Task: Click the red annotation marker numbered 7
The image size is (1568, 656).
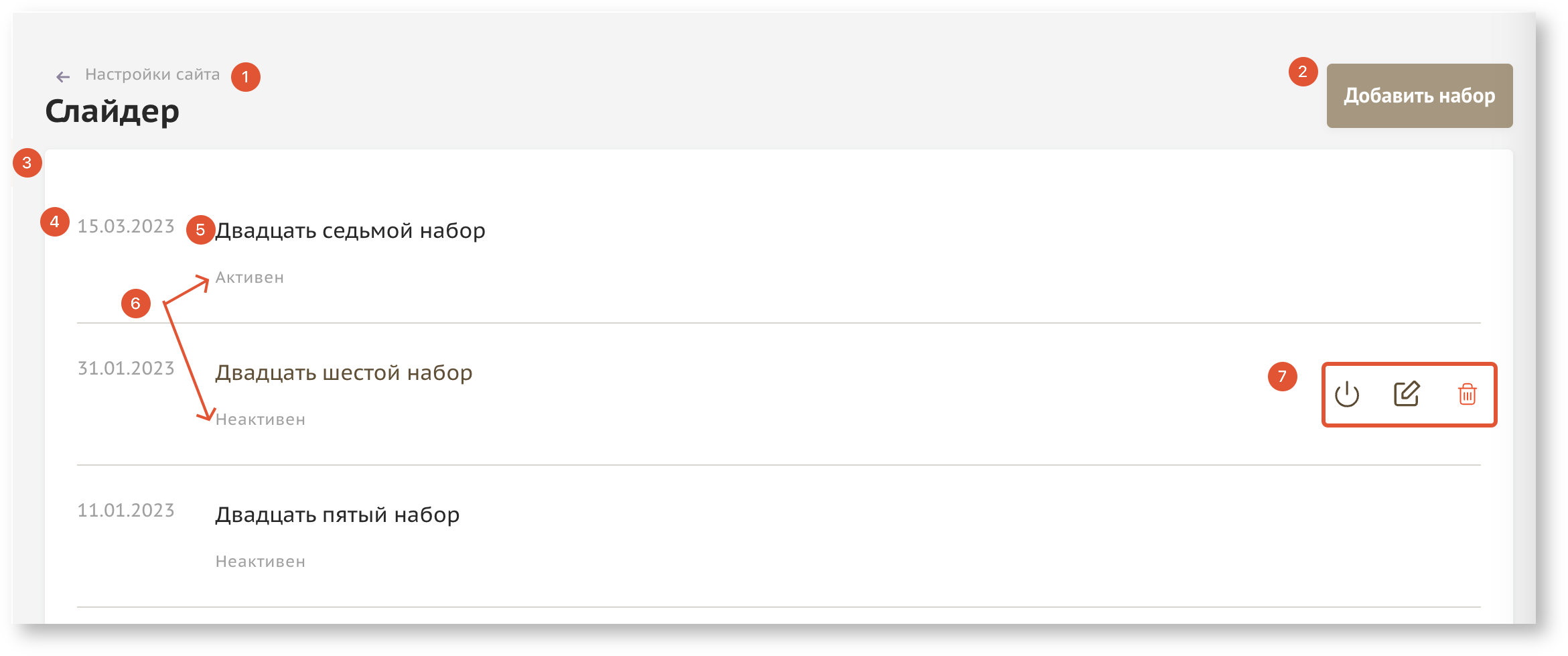Action: (1283, 377)
